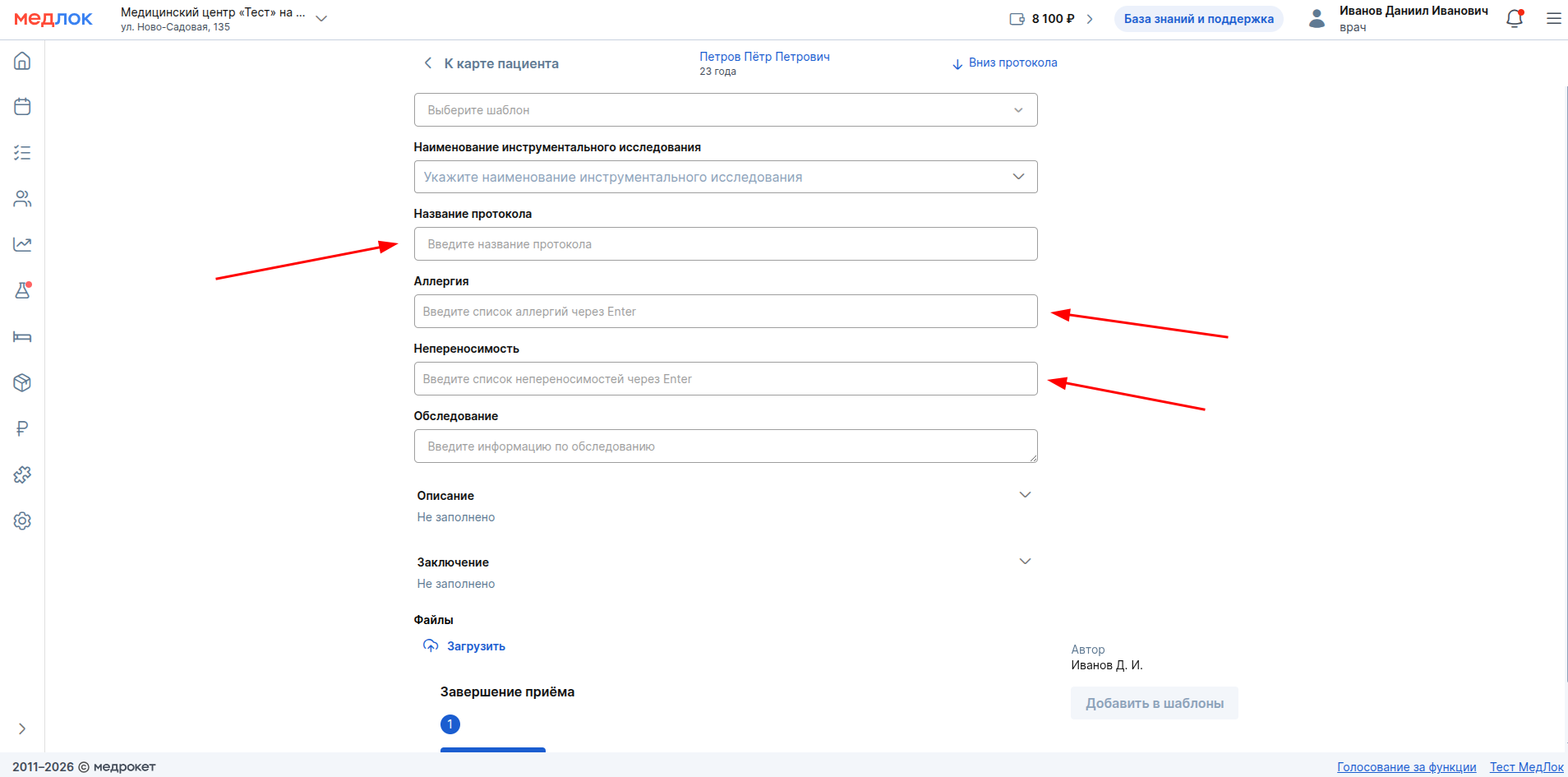Open the hamburger menu at top right
This screenshot has width=1568, height=777.
[x=1553, y=19]
